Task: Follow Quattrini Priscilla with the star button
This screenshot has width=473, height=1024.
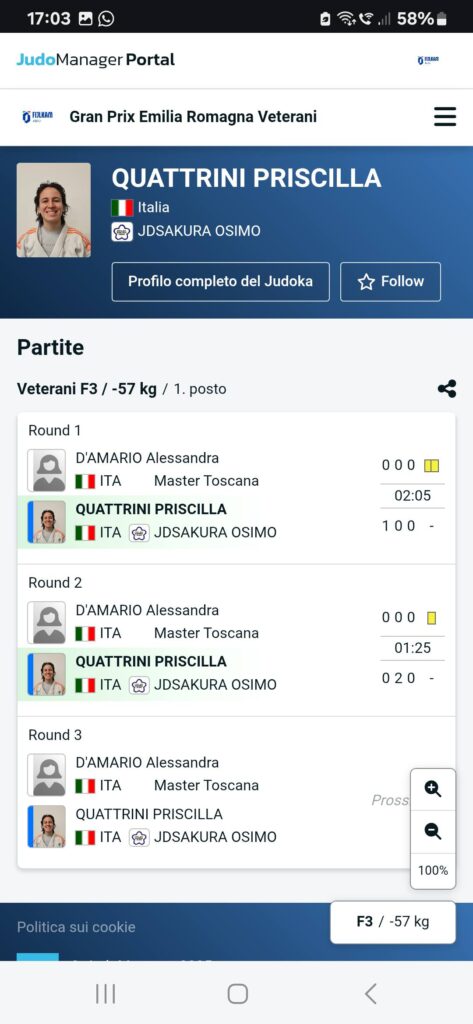Action: click(x=391, y=281)
